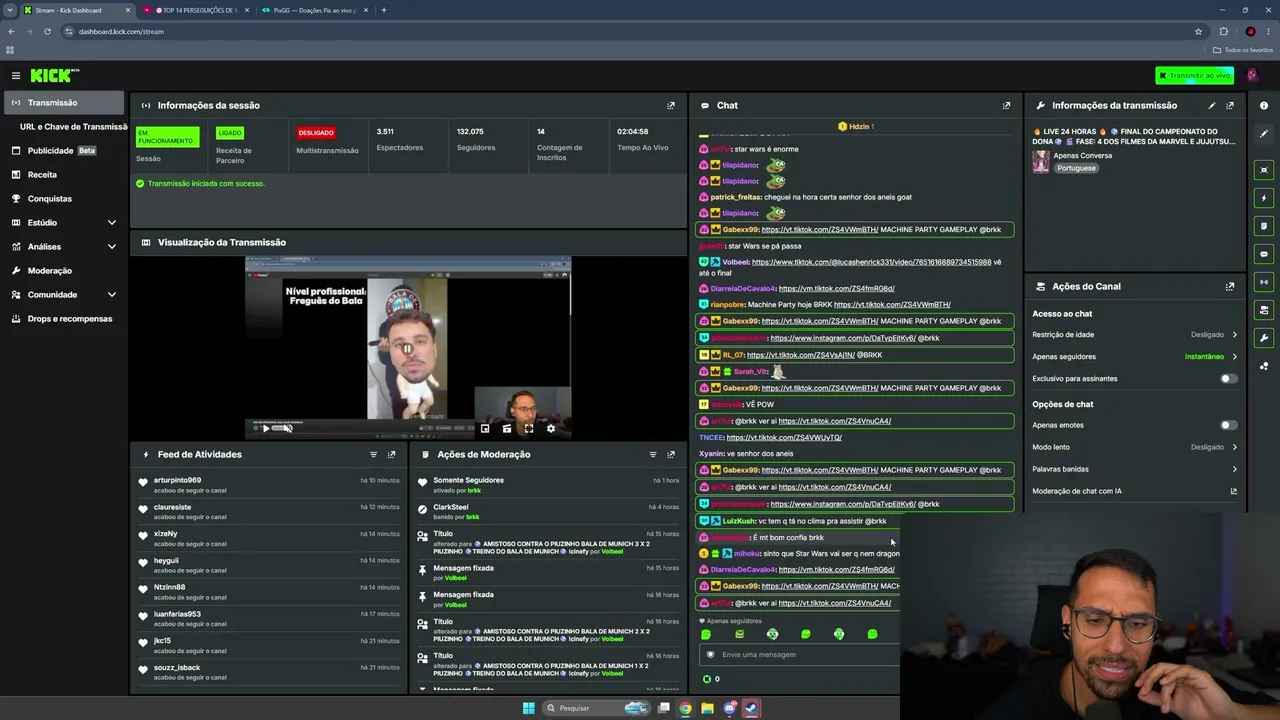This screenshot has height=720, width=1280.
Task: Open Restrição de idade options
Action: pos(1135,335)
